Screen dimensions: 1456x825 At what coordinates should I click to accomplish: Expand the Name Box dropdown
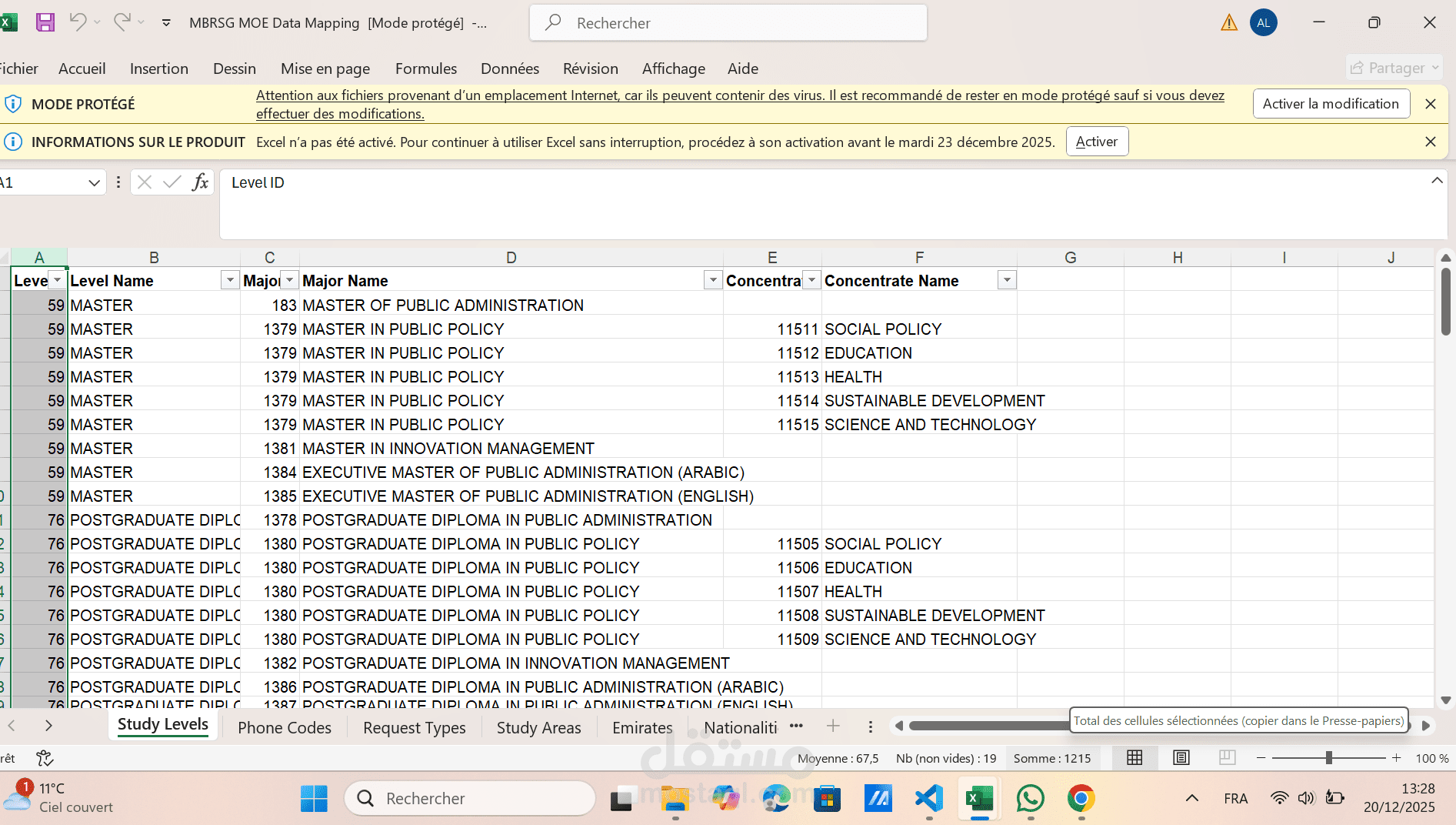point(94,182)
